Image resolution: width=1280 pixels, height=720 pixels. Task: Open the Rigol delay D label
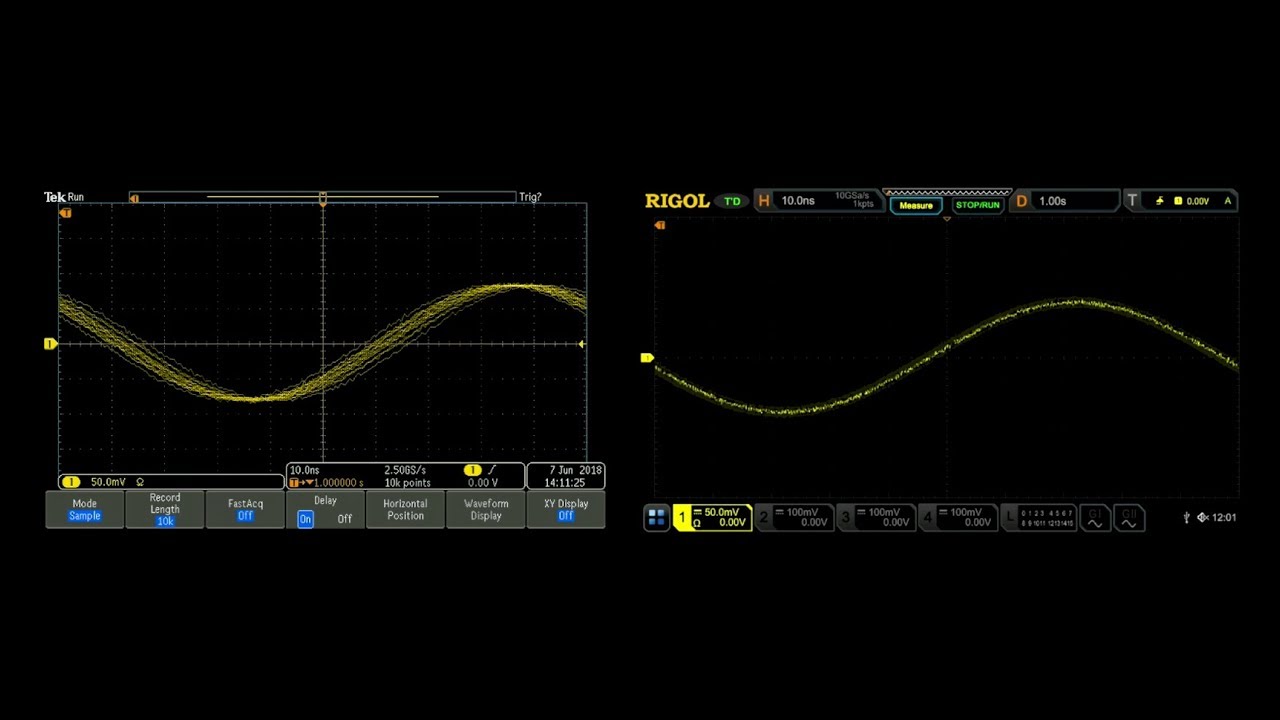pyautogui.click(x=1022, y=201)
